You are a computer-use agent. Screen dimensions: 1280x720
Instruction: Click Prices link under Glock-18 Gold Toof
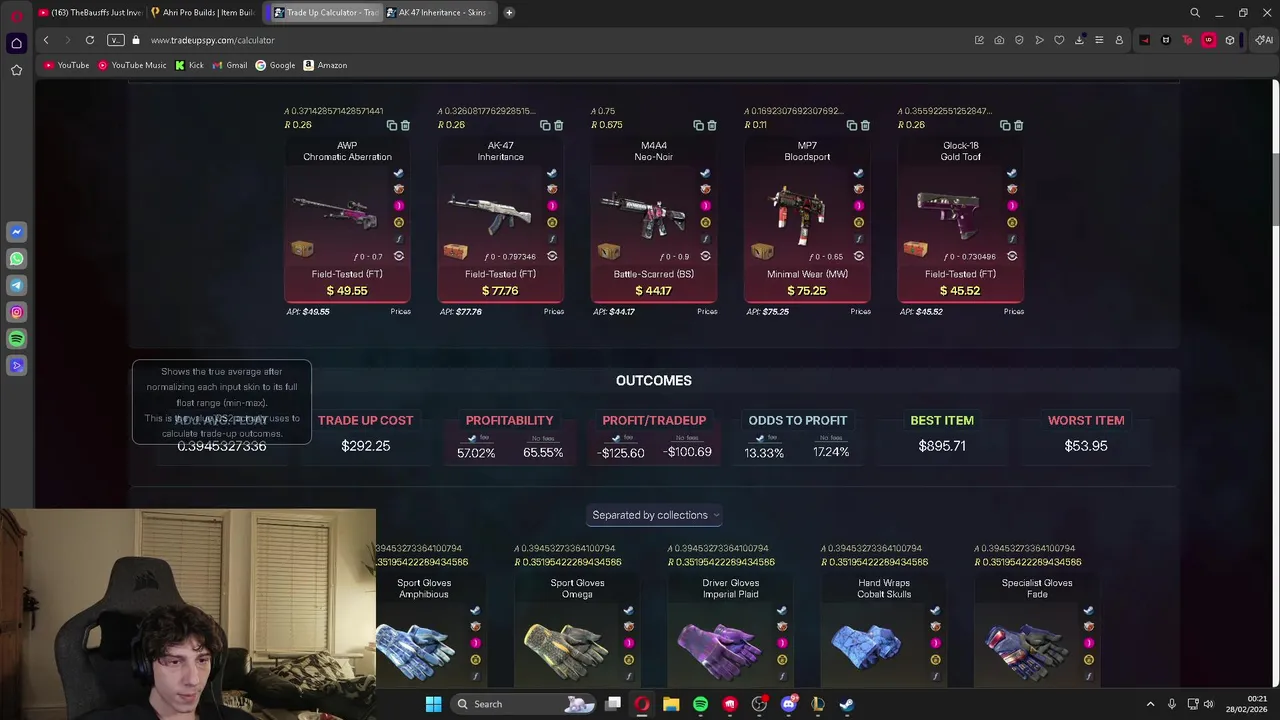coord(1013,311)
